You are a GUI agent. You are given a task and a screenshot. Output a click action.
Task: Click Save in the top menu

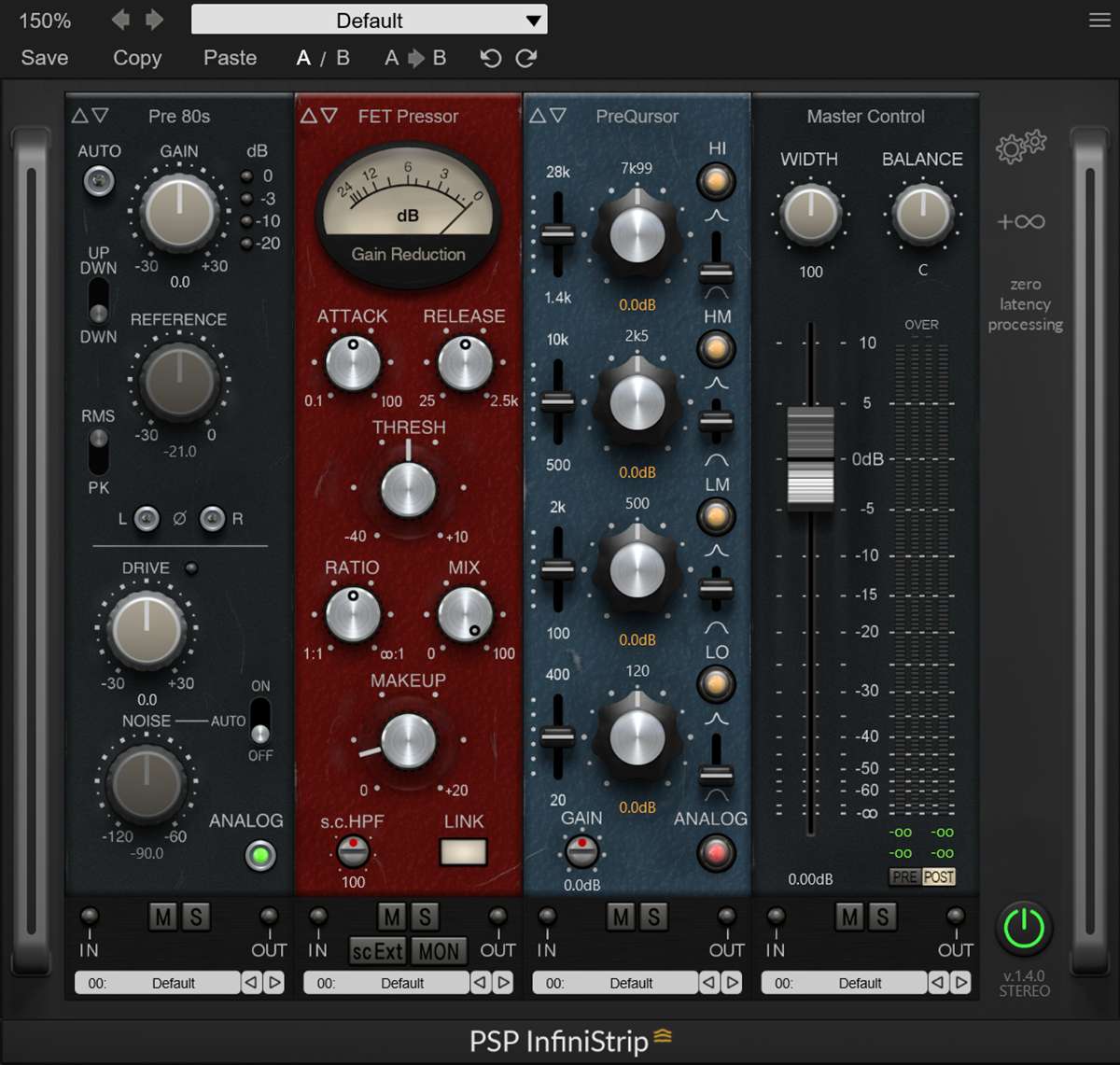coord(44,58)
